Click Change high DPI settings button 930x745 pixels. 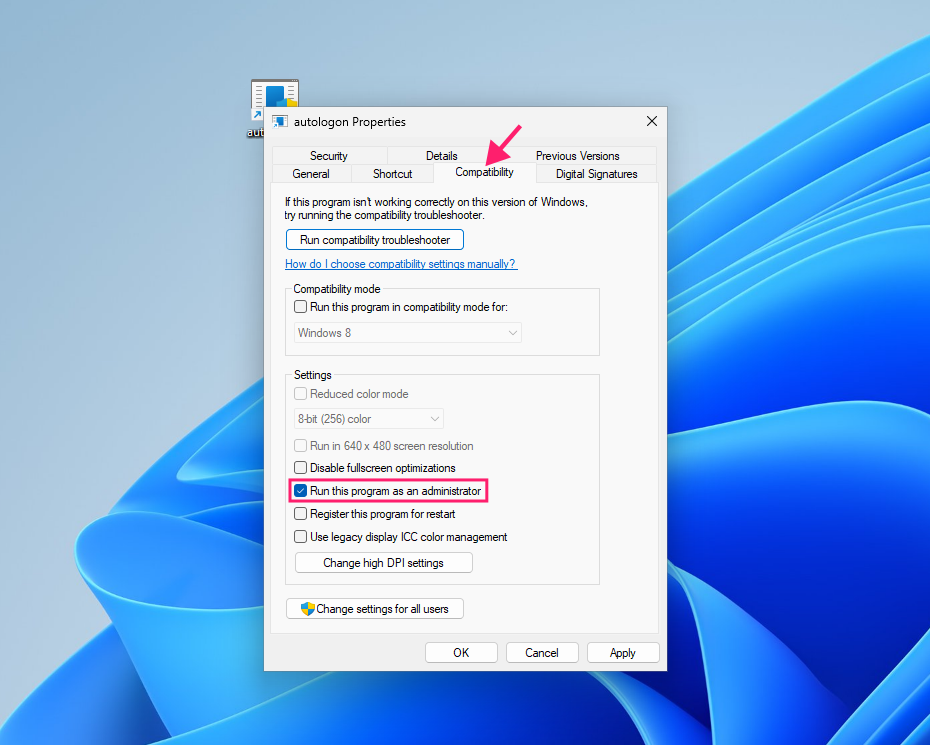pyautogui.click(x=384, y=563)
